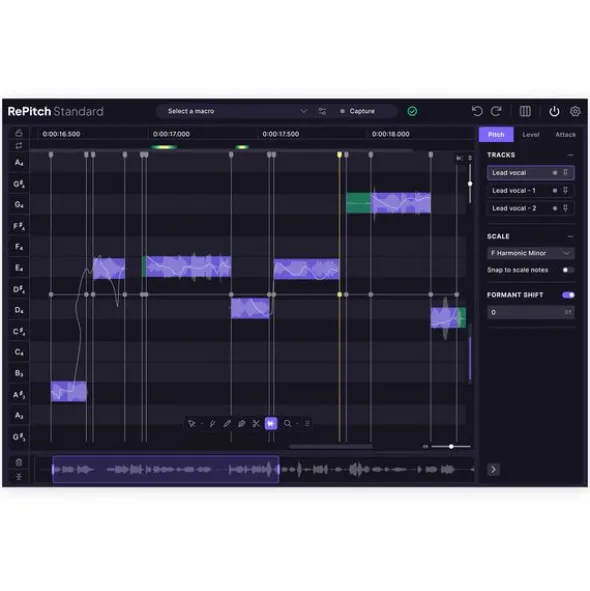
Task: Click the trash icon beside the waveform overview
Action: pos(19,462)
